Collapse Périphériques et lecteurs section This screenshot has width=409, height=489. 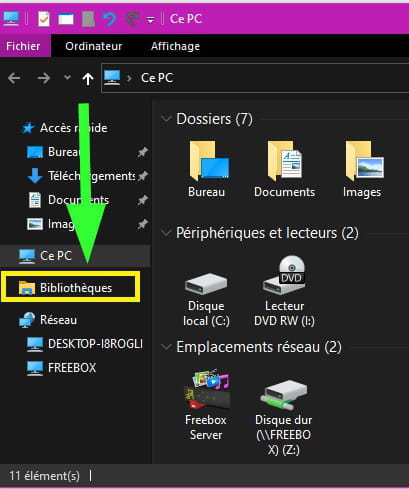point(166,233)
